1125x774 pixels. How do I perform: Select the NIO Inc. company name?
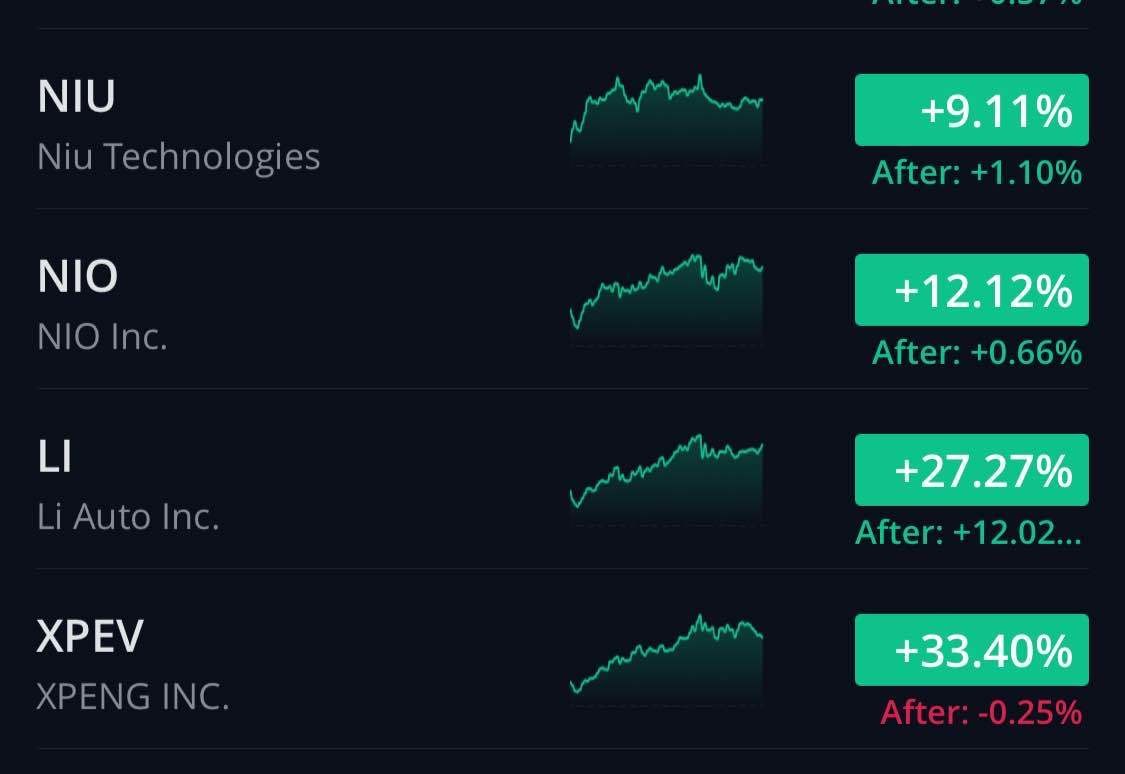(102, 337)
